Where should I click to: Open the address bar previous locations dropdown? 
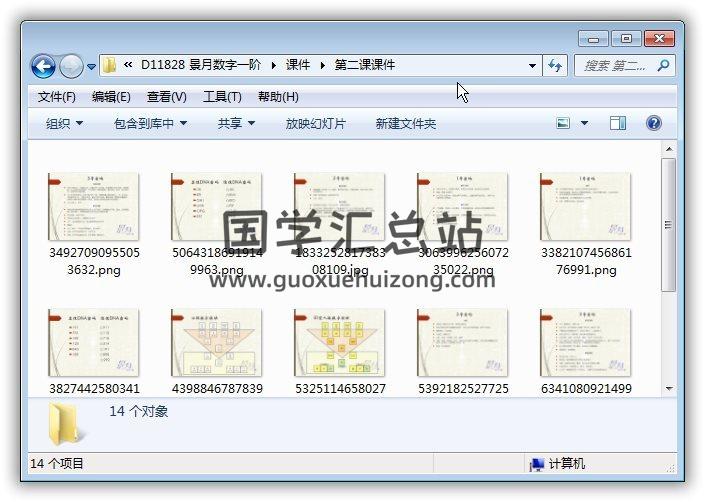pyautogui.click(x=532, y=65)
